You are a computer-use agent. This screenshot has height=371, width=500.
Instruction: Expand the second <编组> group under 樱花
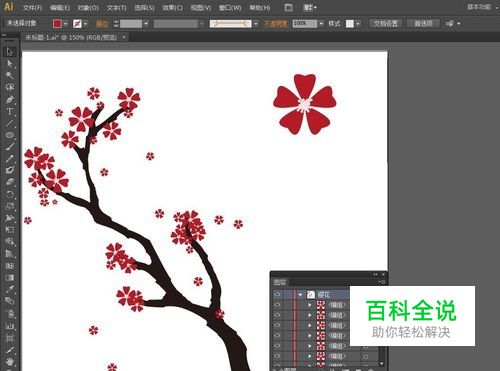point(310,315)
